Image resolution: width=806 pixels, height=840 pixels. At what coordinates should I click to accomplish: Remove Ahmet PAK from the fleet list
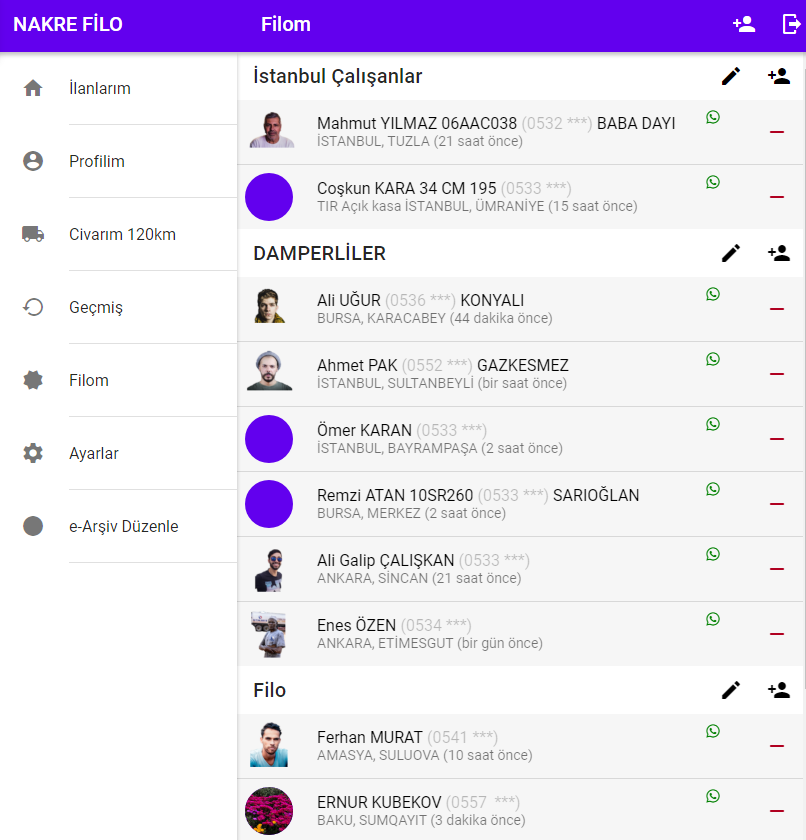point(777,374)
